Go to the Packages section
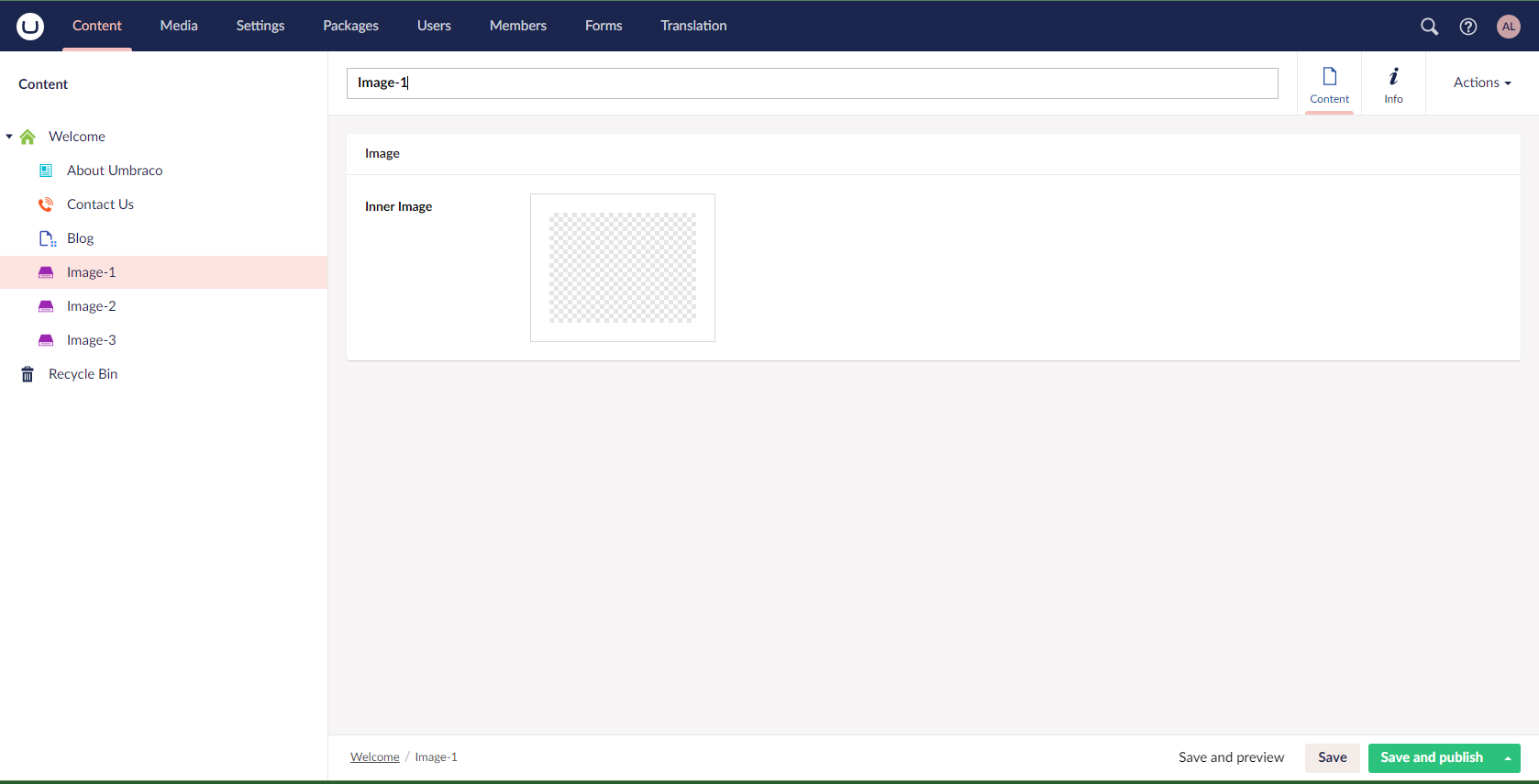1539x784 pixels. pyautogui.click(x=350, y=26)
